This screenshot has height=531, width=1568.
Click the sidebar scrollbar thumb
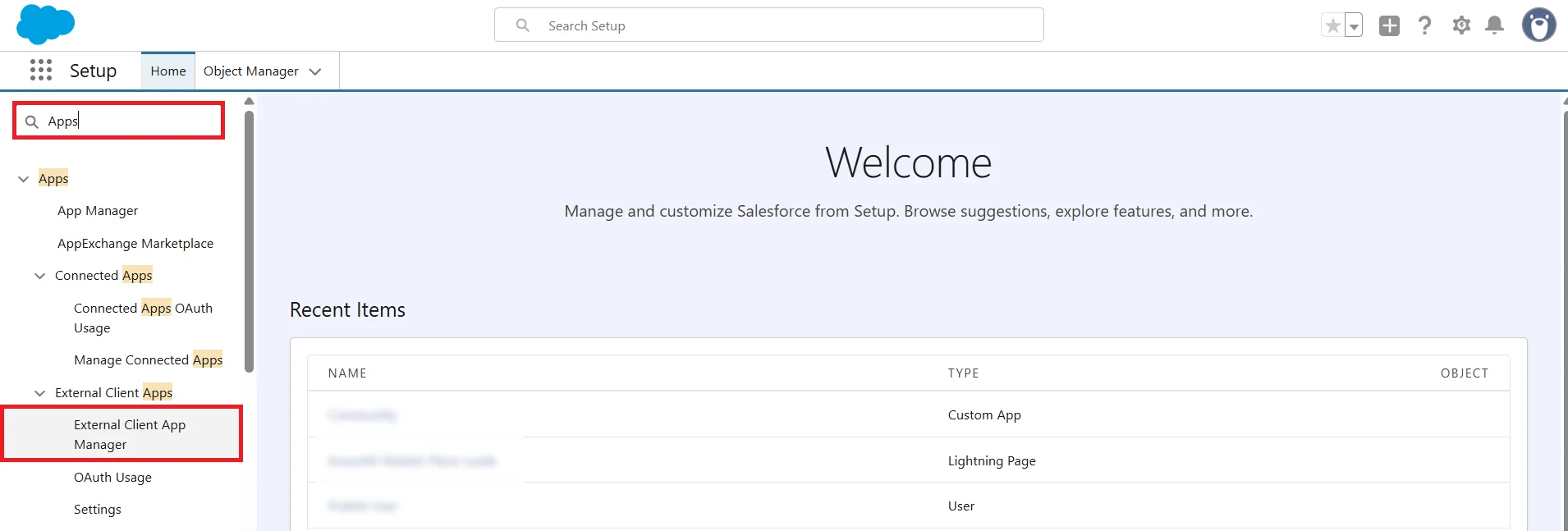(x=249, y=242)
